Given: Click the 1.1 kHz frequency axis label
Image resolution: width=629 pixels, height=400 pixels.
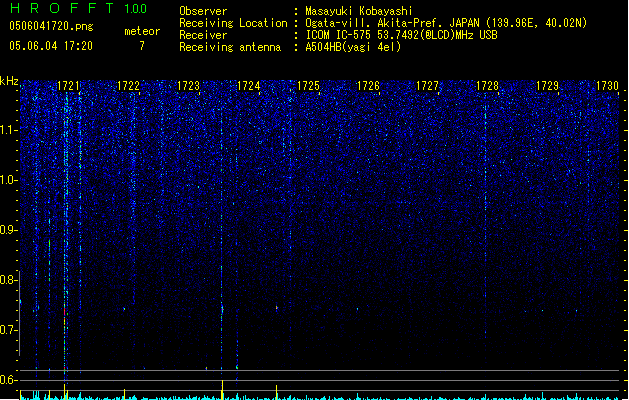Looking at the screenshot, I should pyautogui.click(x=8, y=130).
